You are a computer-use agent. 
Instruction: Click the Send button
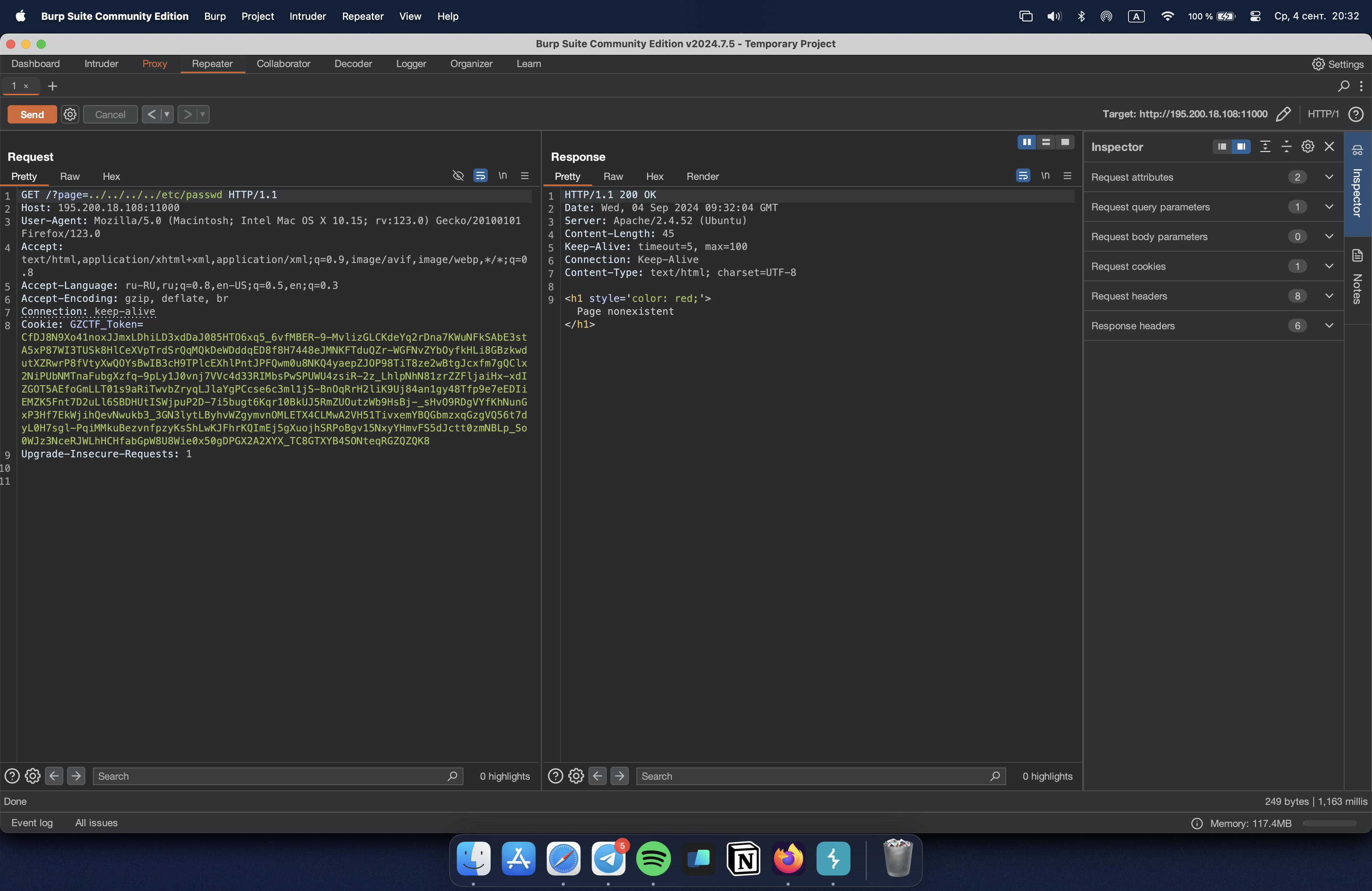[x=32, y=114]
